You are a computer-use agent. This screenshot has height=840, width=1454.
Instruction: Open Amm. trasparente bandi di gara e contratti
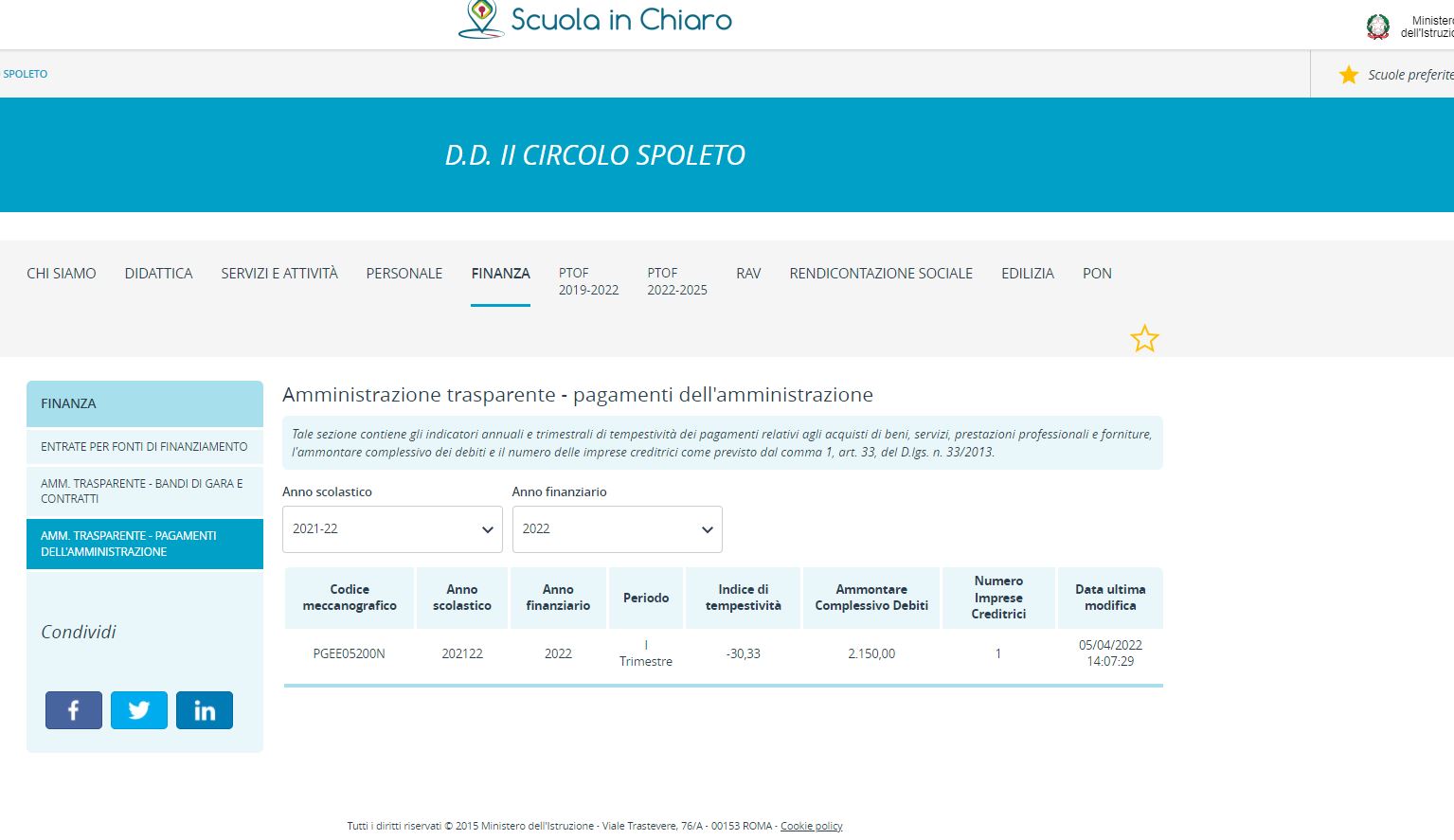tap(144, 491)
